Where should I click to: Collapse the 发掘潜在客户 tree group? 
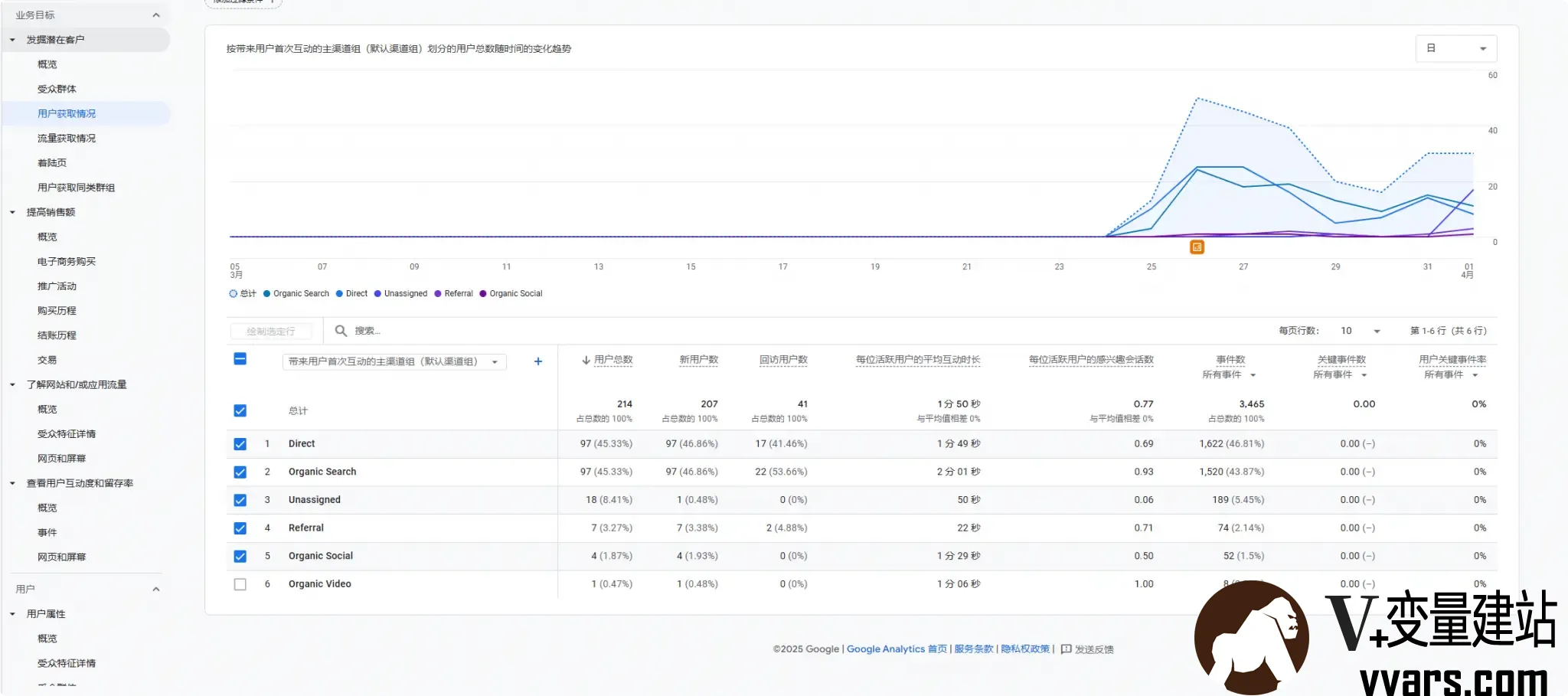pyautogui.click(x=12, y=40)
